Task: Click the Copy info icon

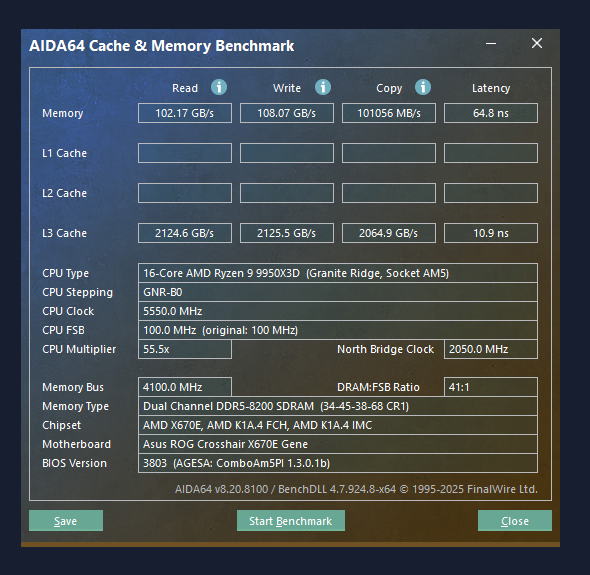Action: 423,87
